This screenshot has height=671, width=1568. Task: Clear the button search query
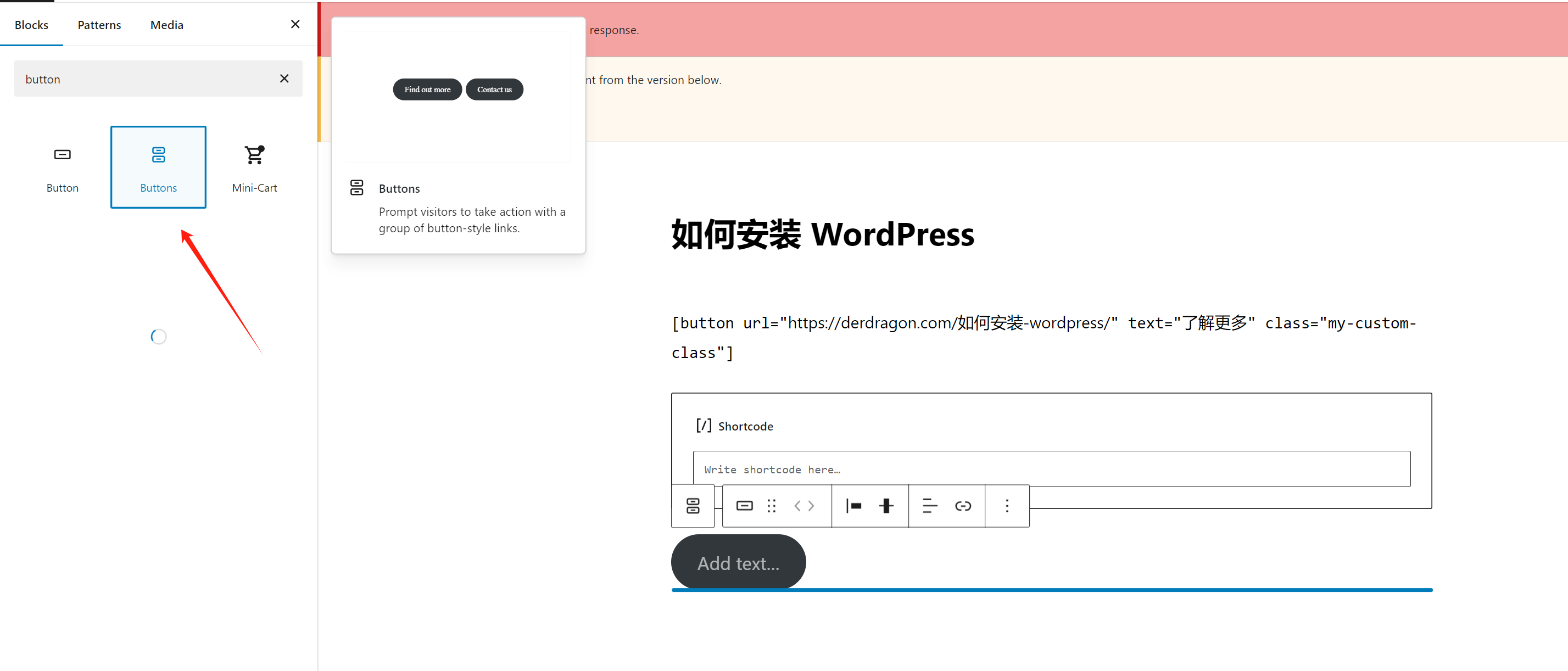coord(283,79)
